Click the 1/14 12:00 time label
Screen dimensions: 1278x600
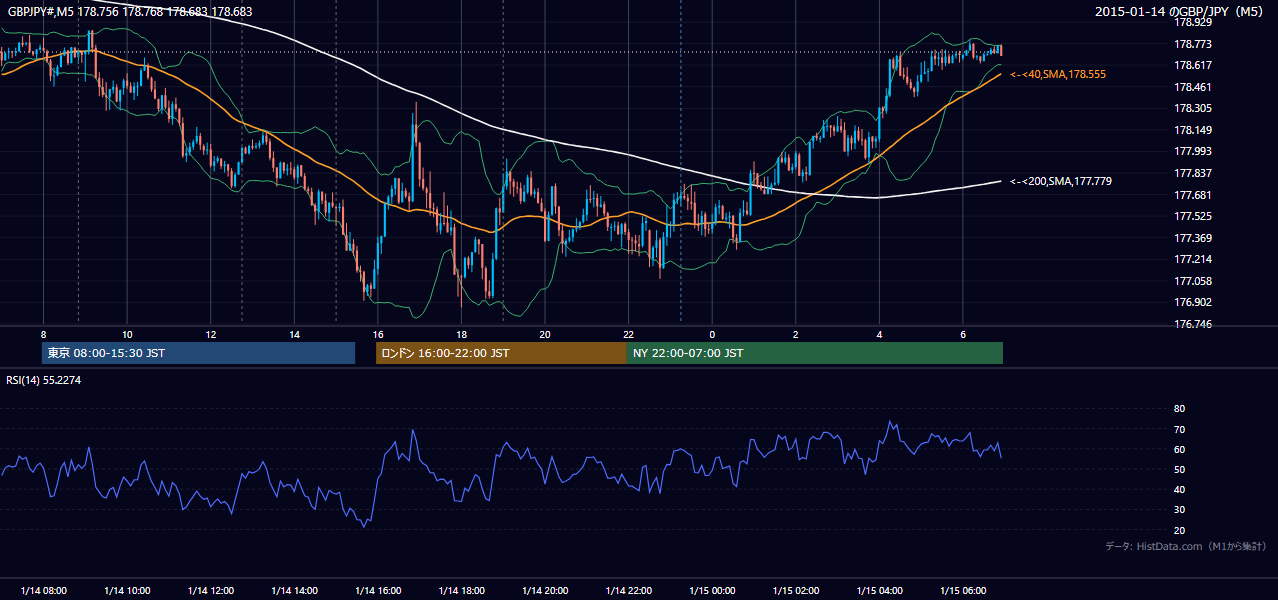click(211, 591)
